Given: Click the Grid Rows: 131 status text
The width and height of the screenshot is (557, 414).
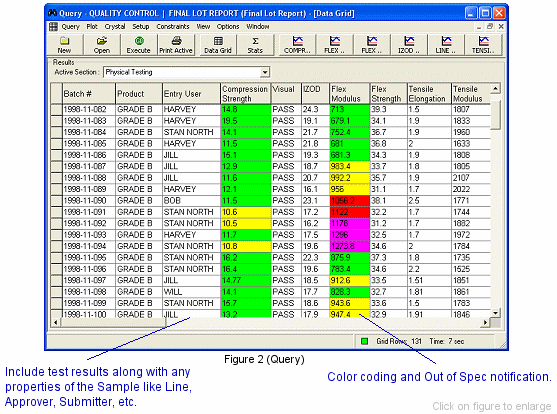Looking at the screenshot, I should pos(399,342).
